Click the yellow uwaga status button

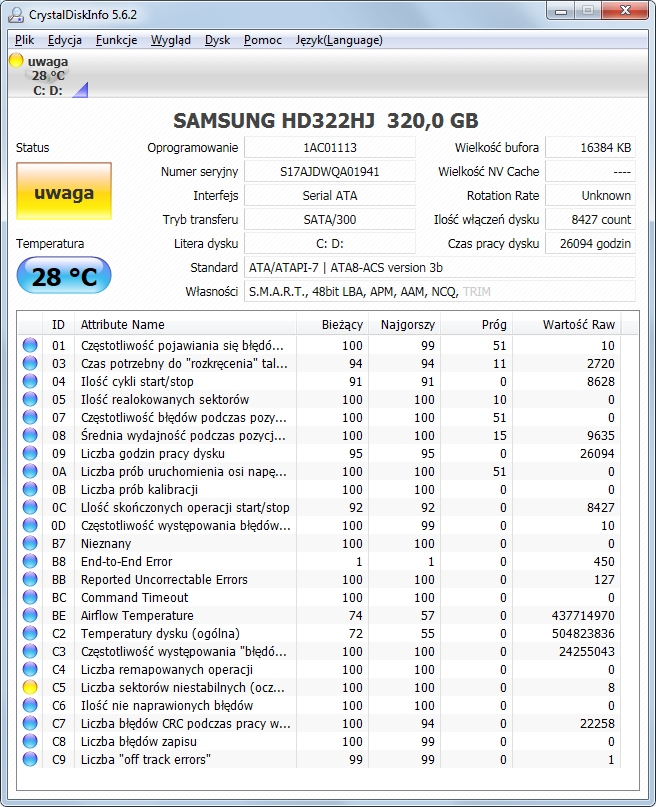tap(64, 191)
